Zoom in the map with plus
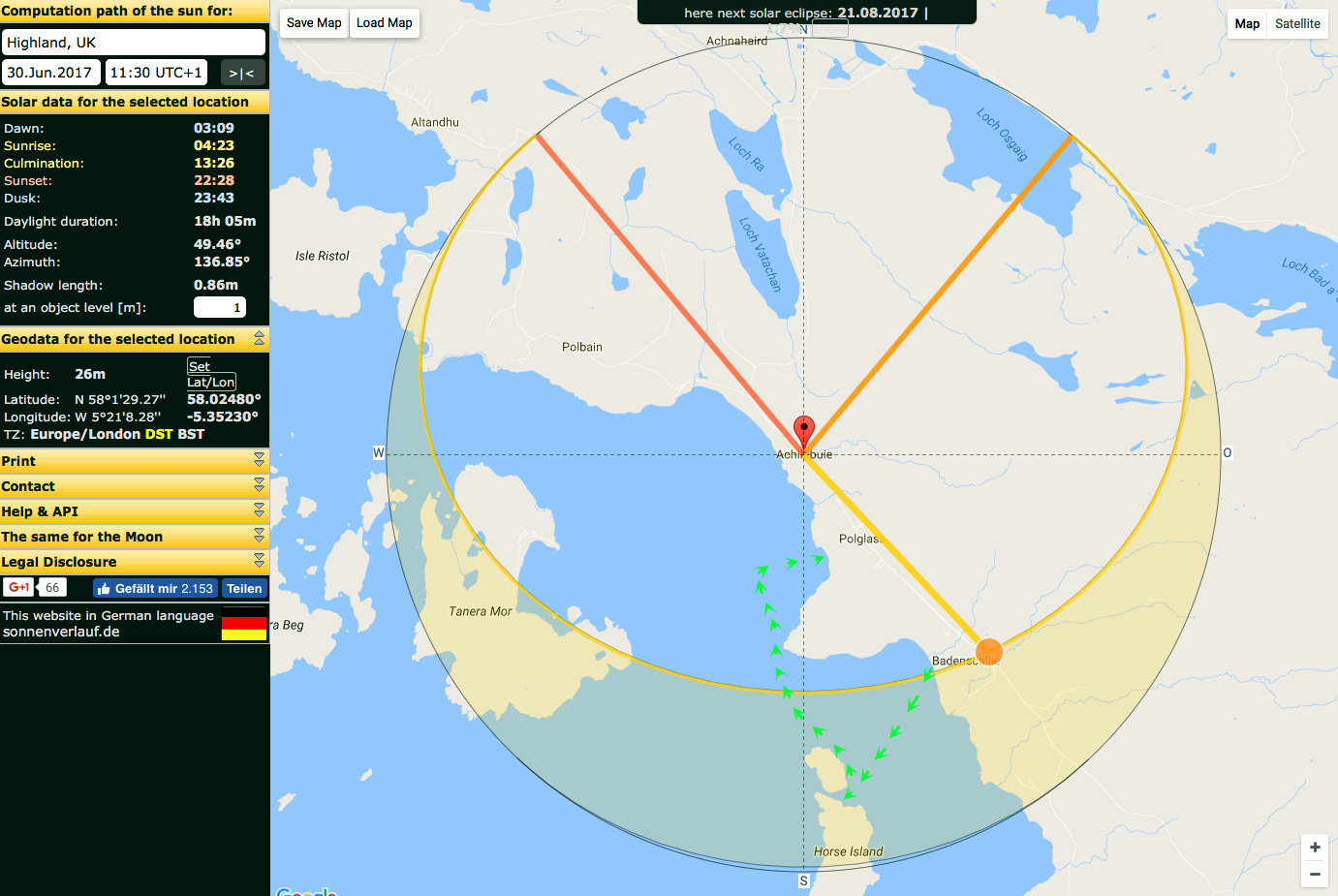 pos(1314,848)
